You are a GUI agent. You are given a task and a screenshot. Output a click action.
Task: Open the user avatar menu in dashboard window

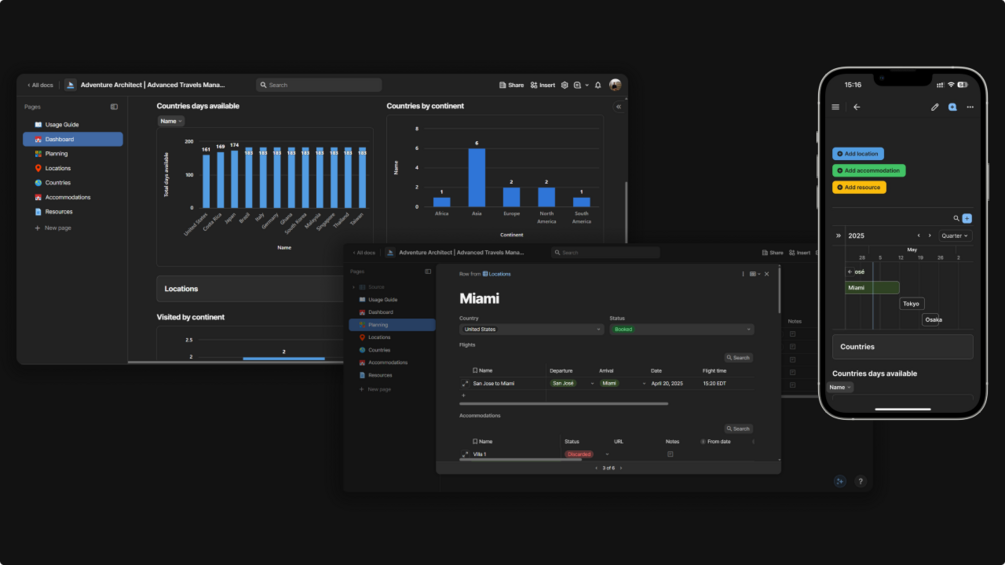[x=615, y=85]
